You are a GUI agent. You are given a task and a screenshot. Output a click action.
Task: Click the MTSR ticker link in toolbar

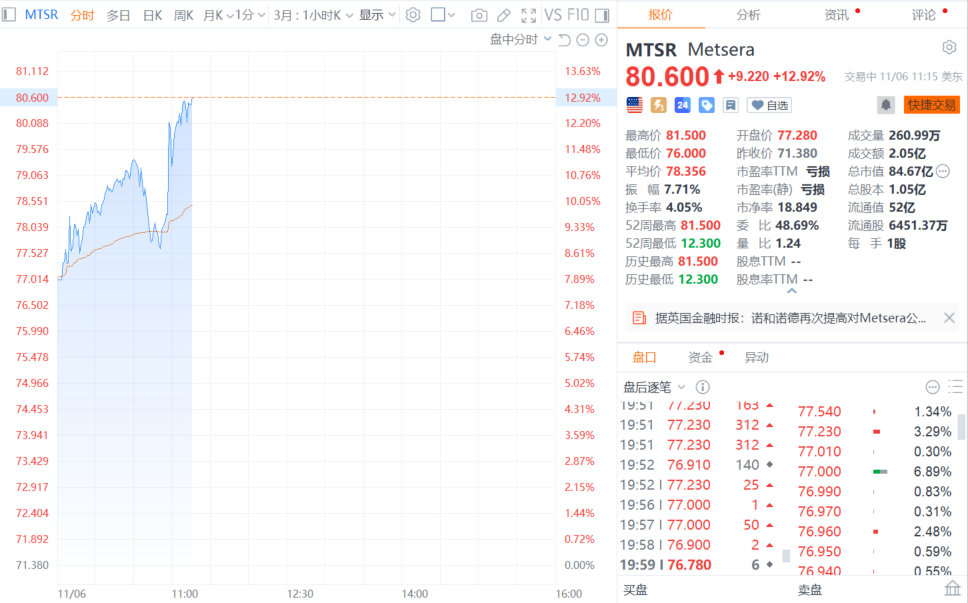click(x=41, y=14)
